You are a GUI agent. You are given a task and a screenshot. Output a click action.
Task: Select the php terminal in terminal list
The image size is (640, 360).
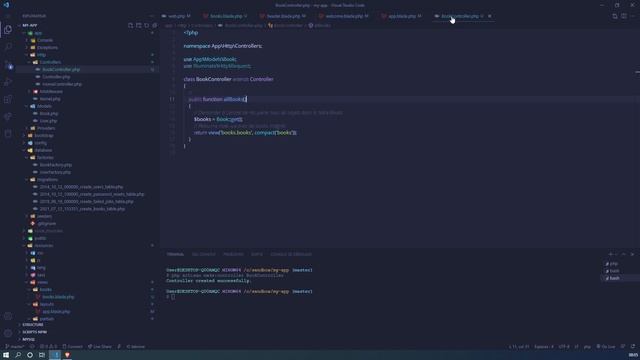[613, 264]
